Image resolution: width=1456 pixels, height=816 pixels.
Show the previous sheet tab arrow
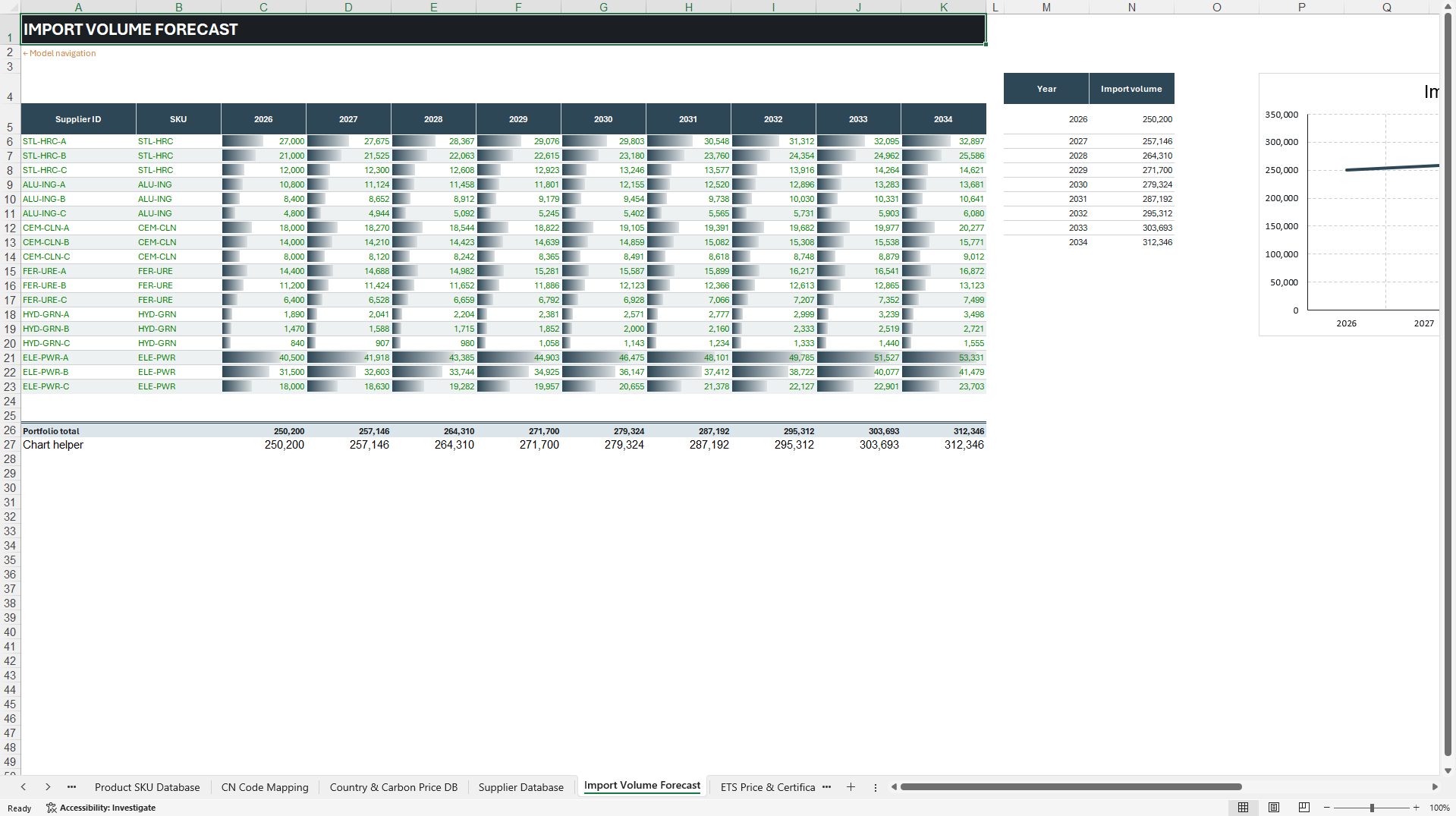coord(24,787)
